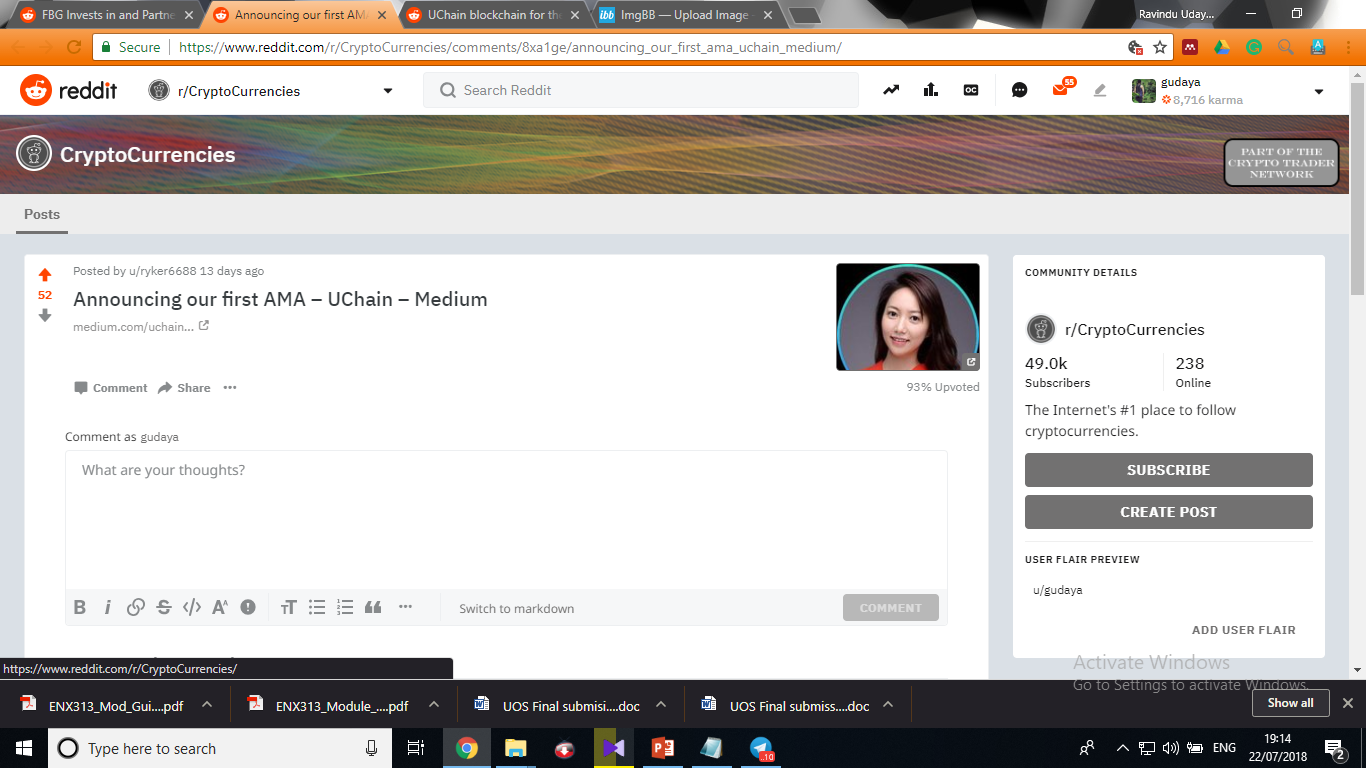
Task: Click Show all downloads
Action: (x=1290, y=703)
